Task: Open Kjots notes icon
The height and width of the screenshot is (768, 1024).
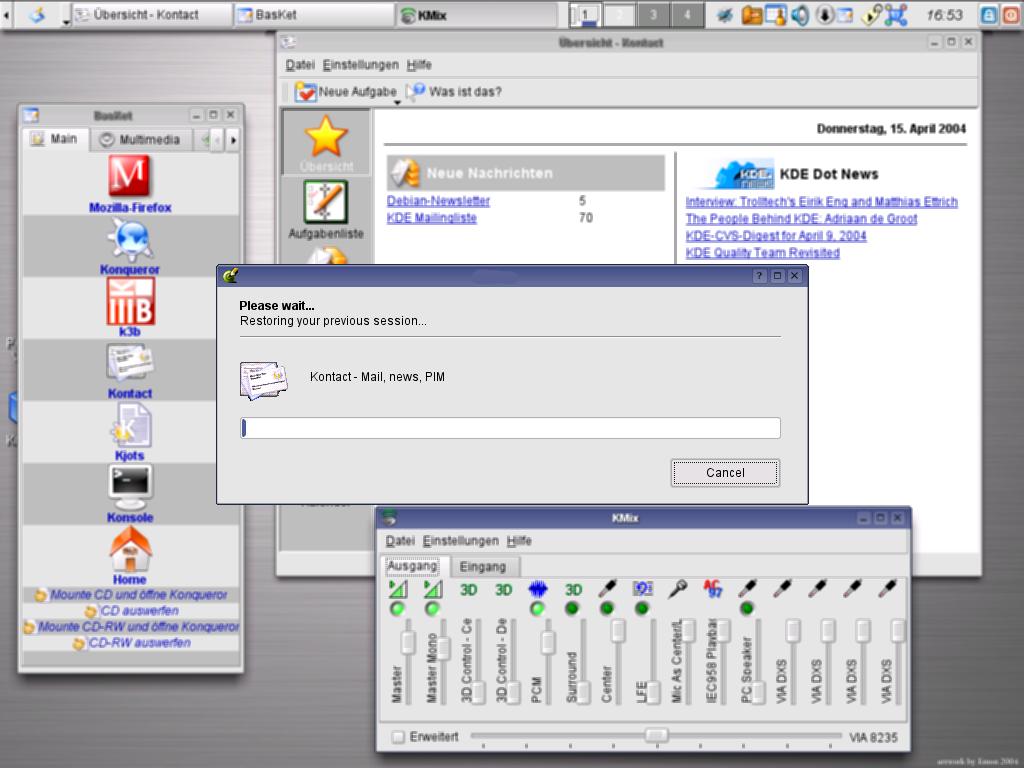Action: coord(130,424)
